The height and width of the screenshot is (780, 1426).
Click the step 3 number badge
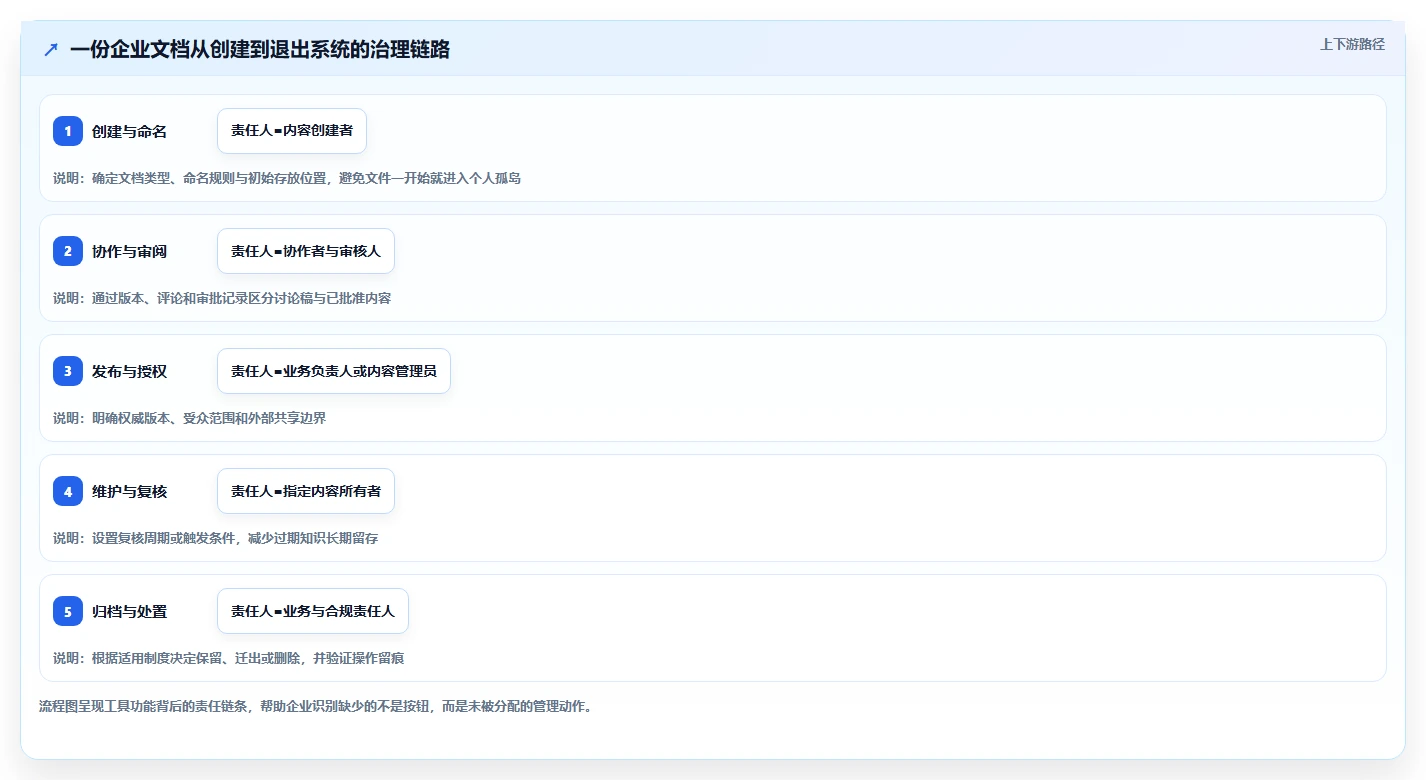click(68, 371)
